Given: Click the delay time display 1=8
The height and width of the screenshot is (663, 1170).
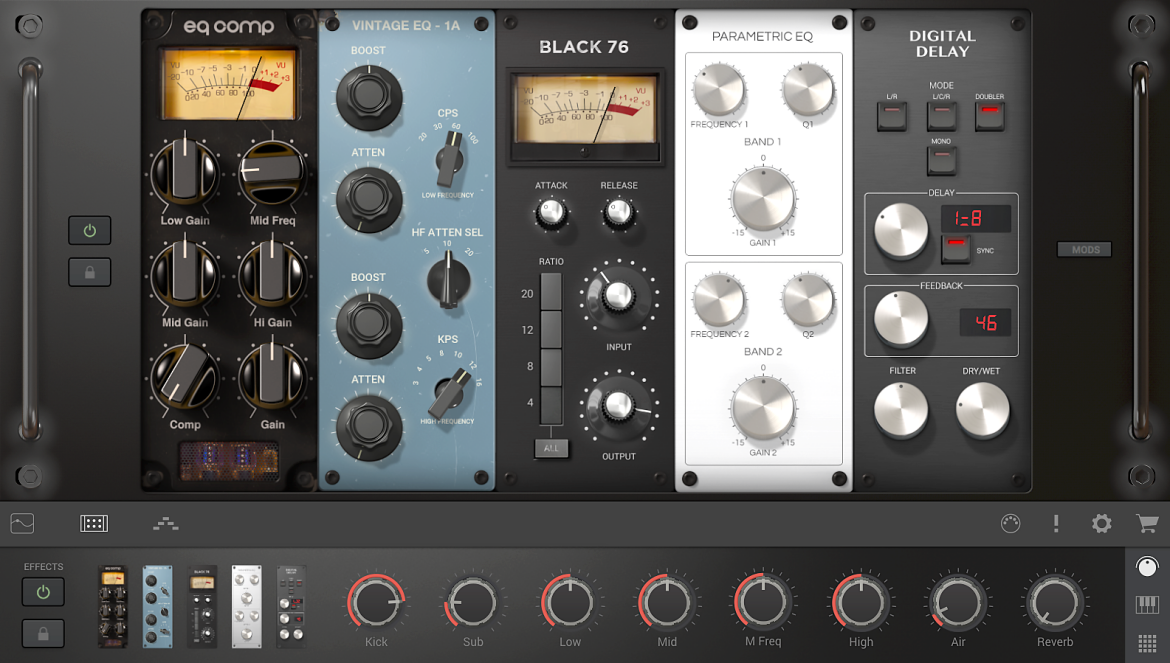Looking at the screenshot, I should (976, 219).
